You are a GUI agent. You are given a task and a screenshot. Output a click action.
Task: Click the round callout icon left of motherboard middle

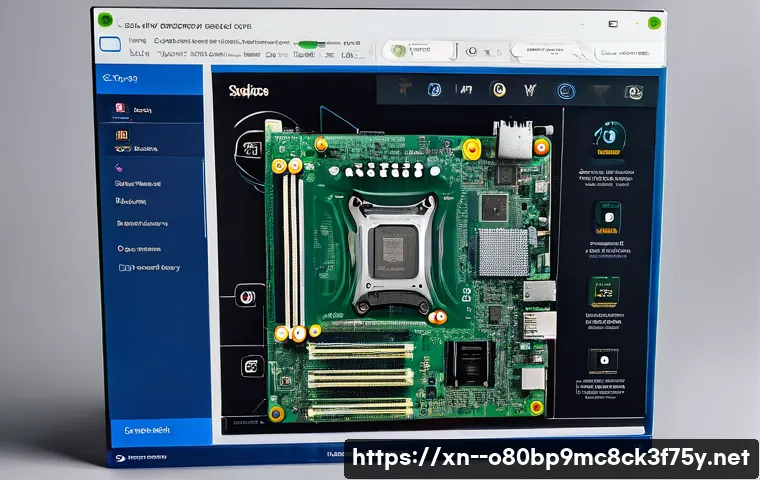[x=247, y=296]
